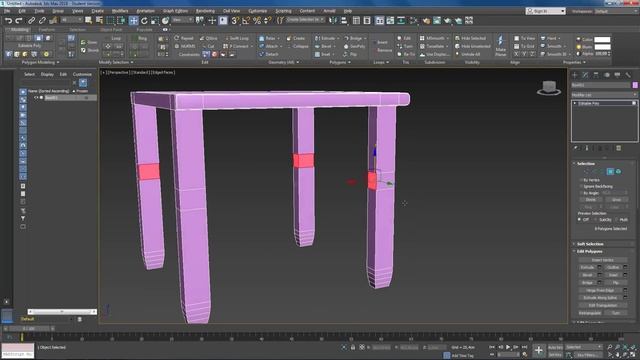Screen dimensions: 640x360
Task: Click Hide Selected in Visibility panel
Action: pos(470,38)
